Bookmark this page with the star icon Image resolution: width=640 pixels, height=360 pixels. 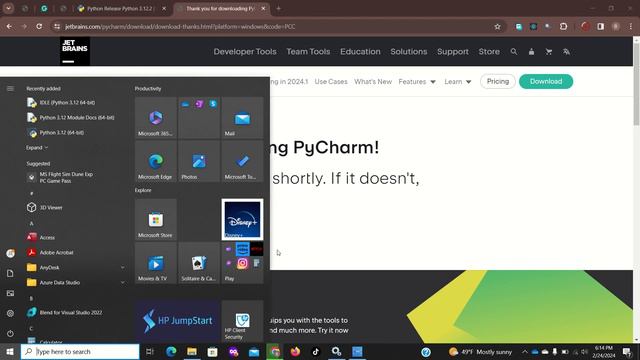point(497,27)
